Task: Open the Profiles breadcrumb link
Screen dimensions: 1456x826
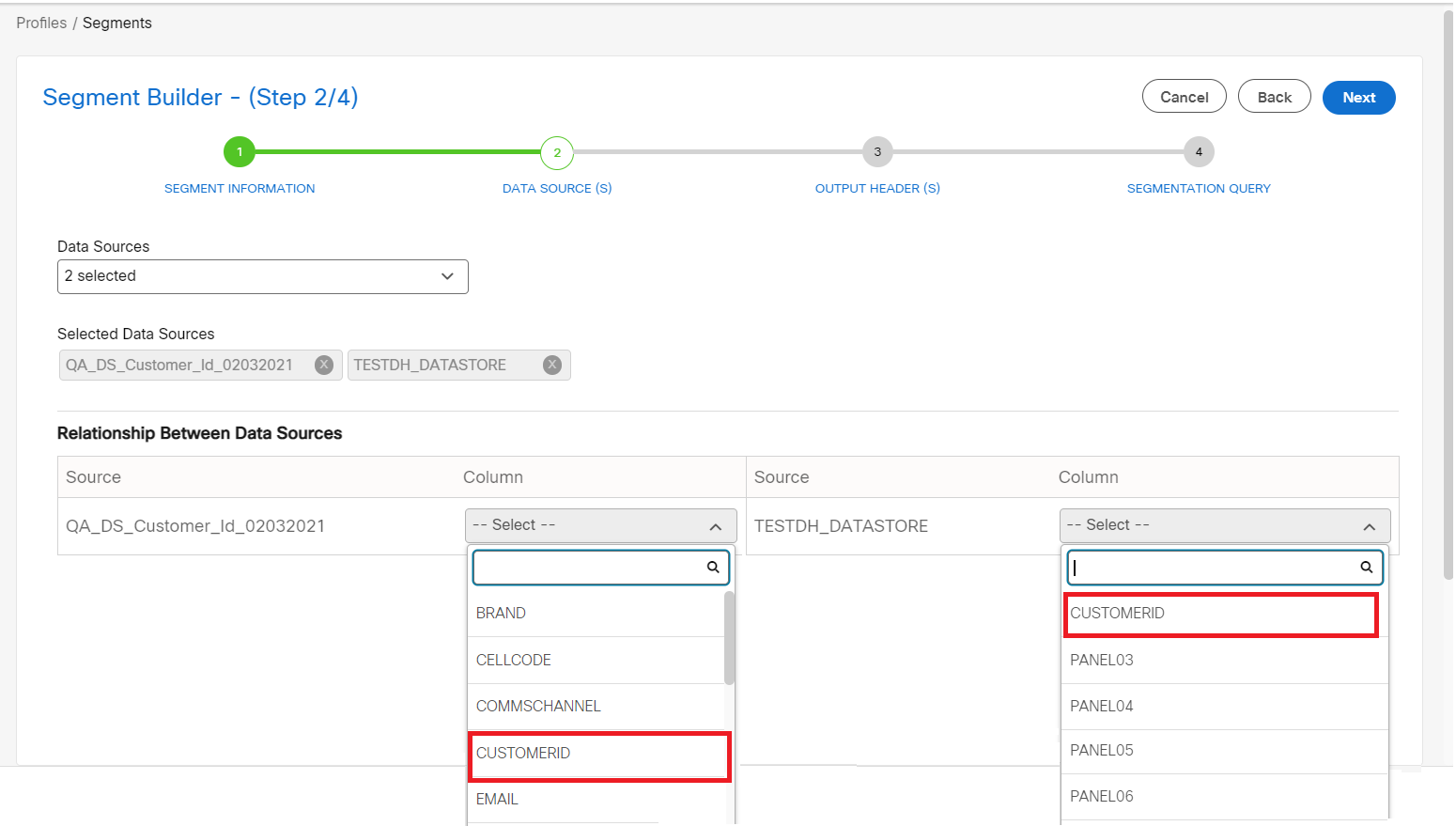Action: [x=41, y=23]
